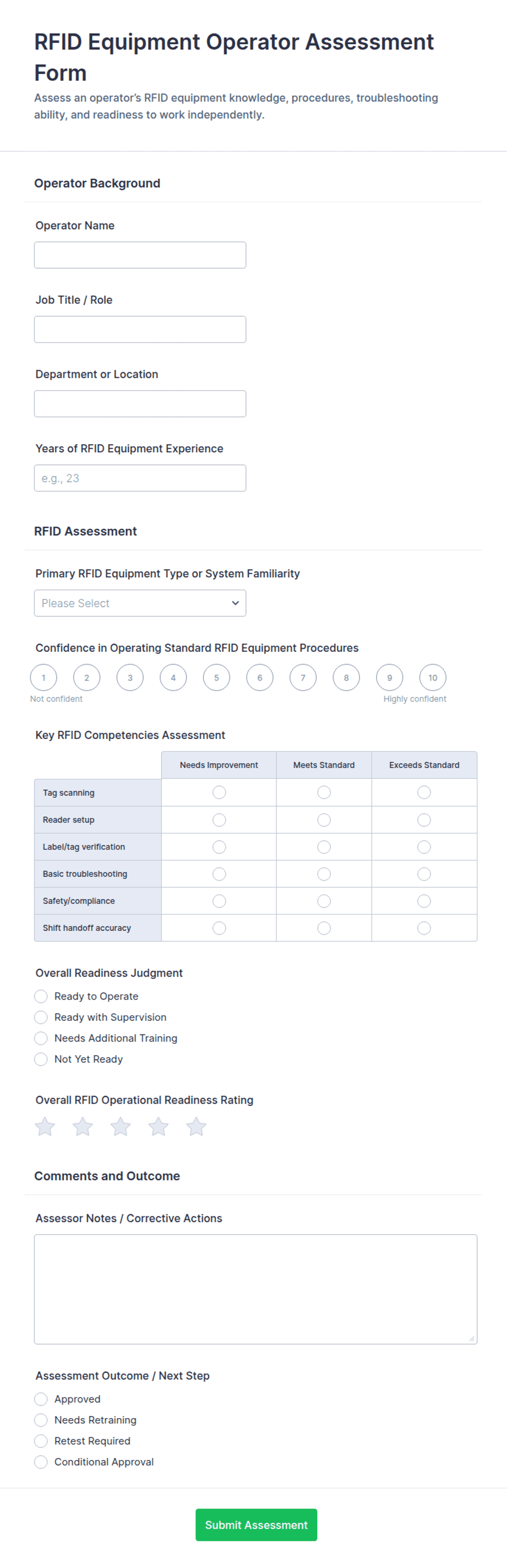
Task: Click the Operator Name input field
Action: tap(140, 255)
